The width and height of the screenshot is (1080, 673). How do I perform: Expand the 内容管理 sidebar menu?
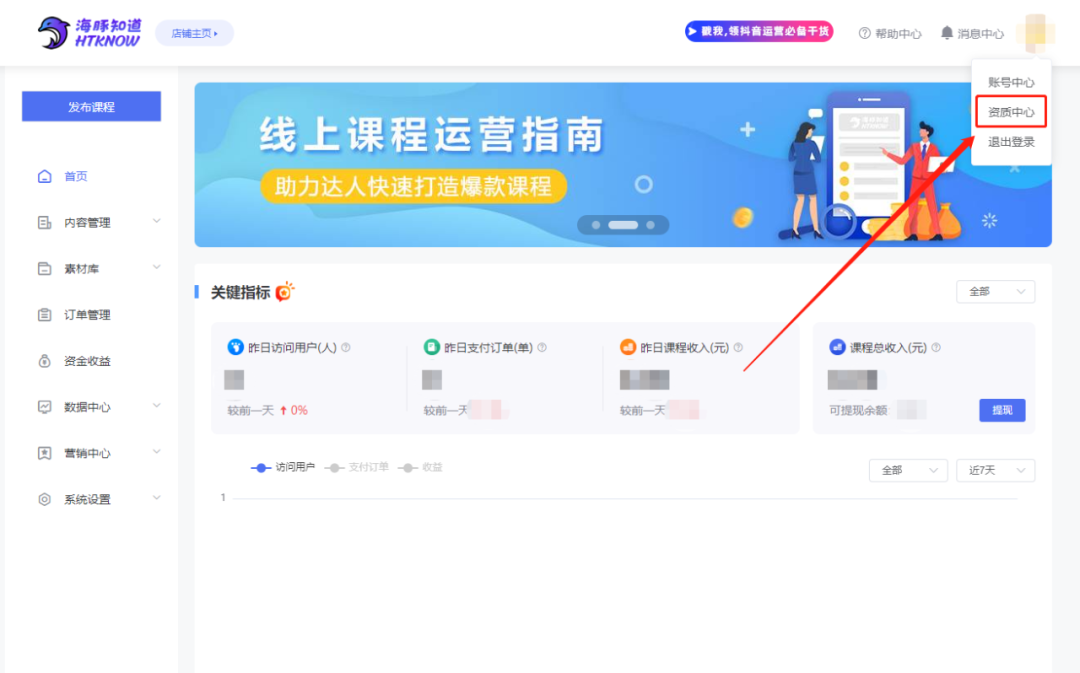pos(98,222)
